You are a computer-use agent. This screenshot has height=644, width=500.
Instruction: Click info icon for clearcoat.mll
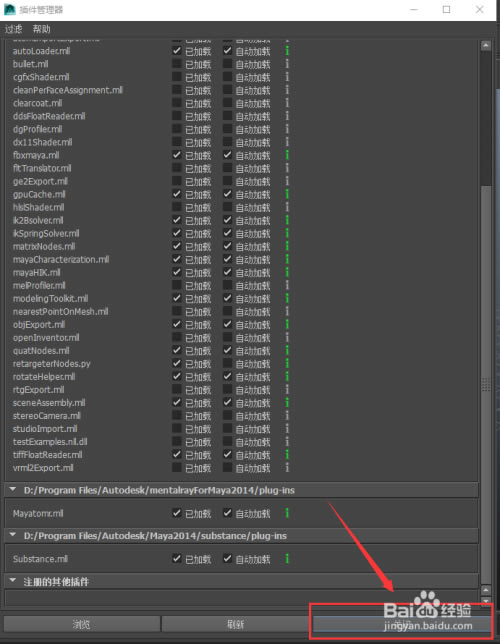[287, 103]
